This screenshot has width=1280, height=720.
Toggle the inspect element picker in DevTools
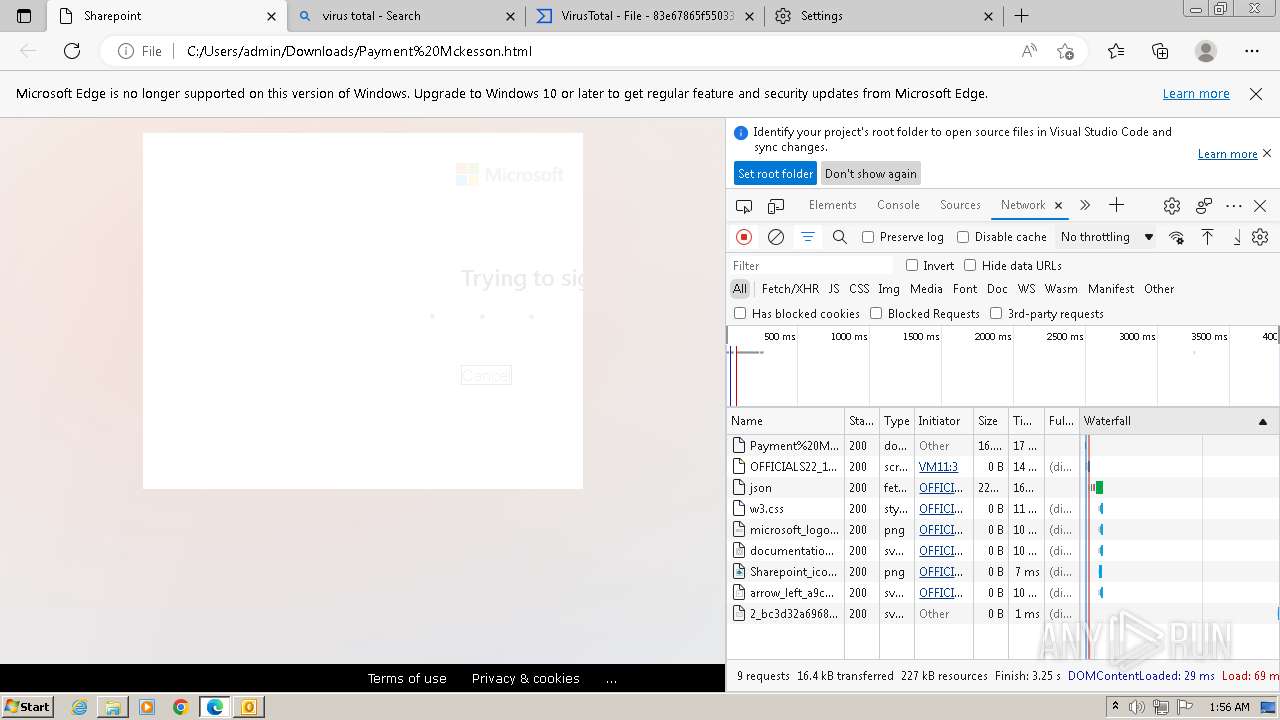pos(744,206)
